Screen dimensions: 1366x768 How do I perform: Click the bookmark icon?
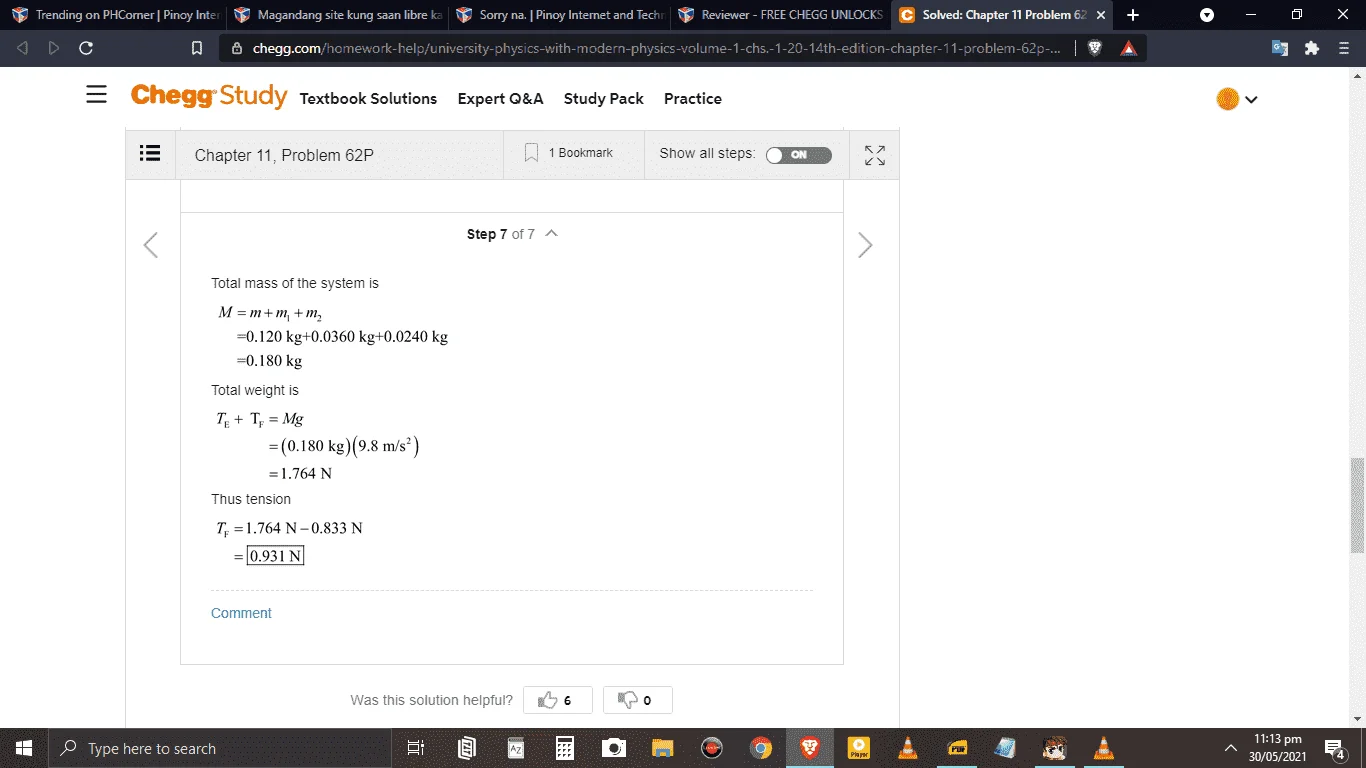[x=532, y=153]
